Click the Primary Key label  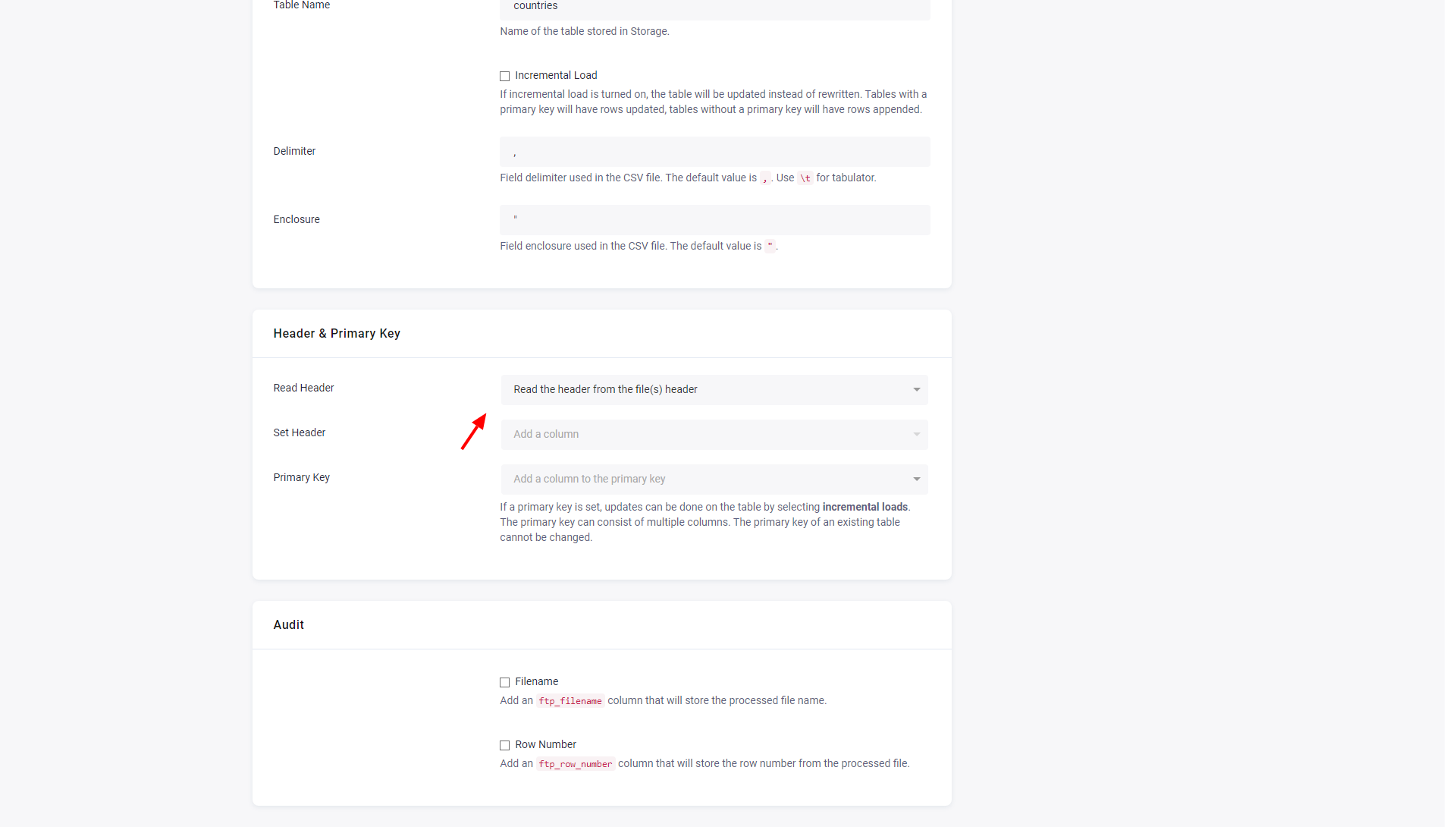point(302,478)
